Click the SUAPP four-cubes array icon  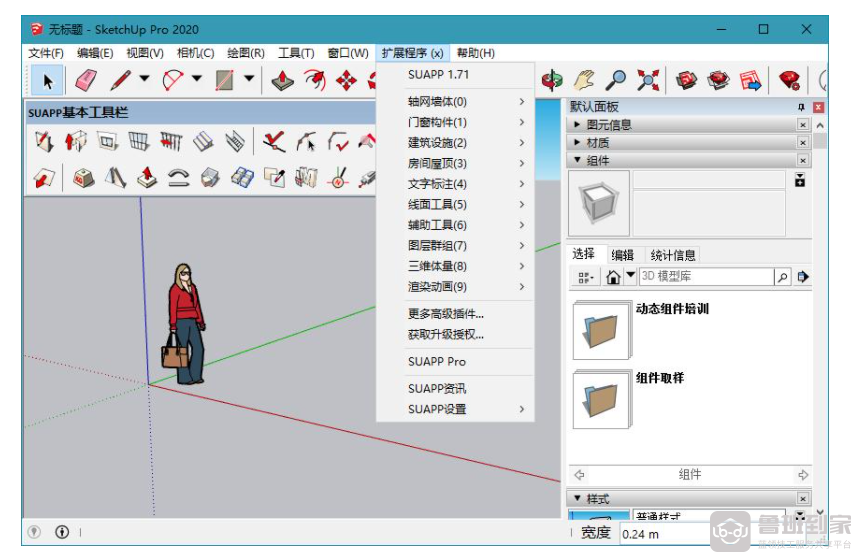tap(242, 177)
